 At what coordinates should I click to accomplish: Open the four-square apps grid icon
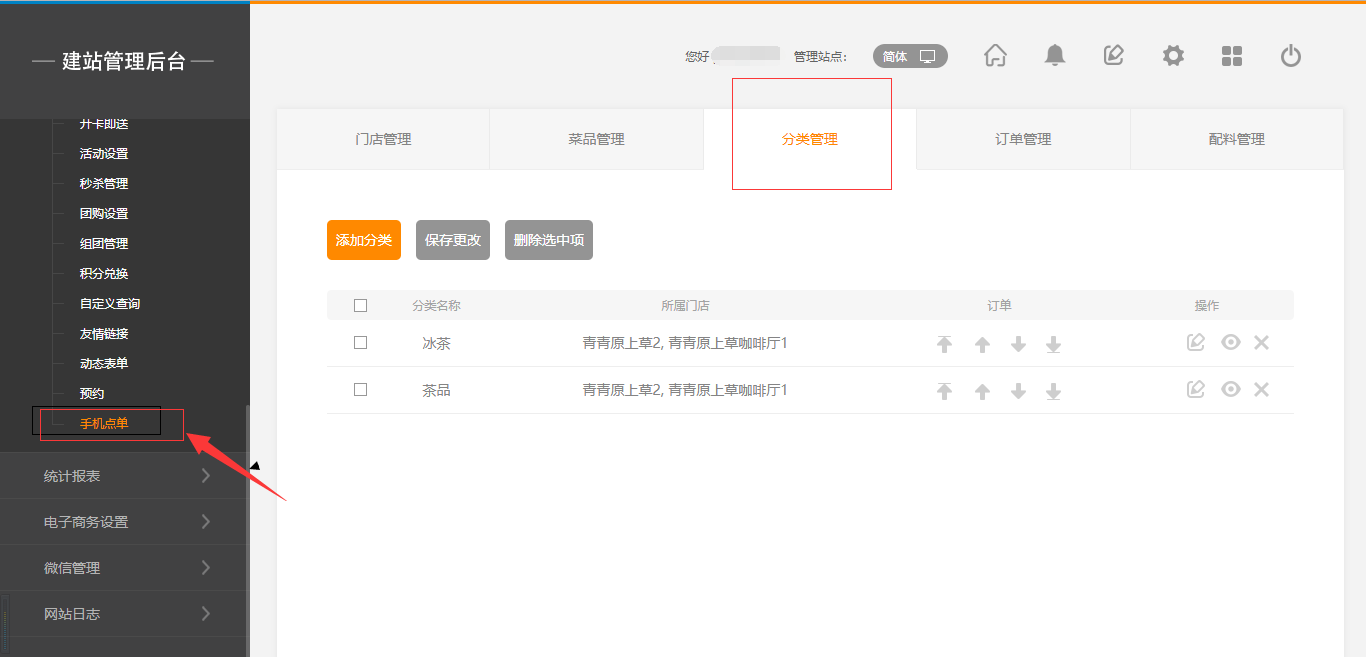[x=1232, y=56]
